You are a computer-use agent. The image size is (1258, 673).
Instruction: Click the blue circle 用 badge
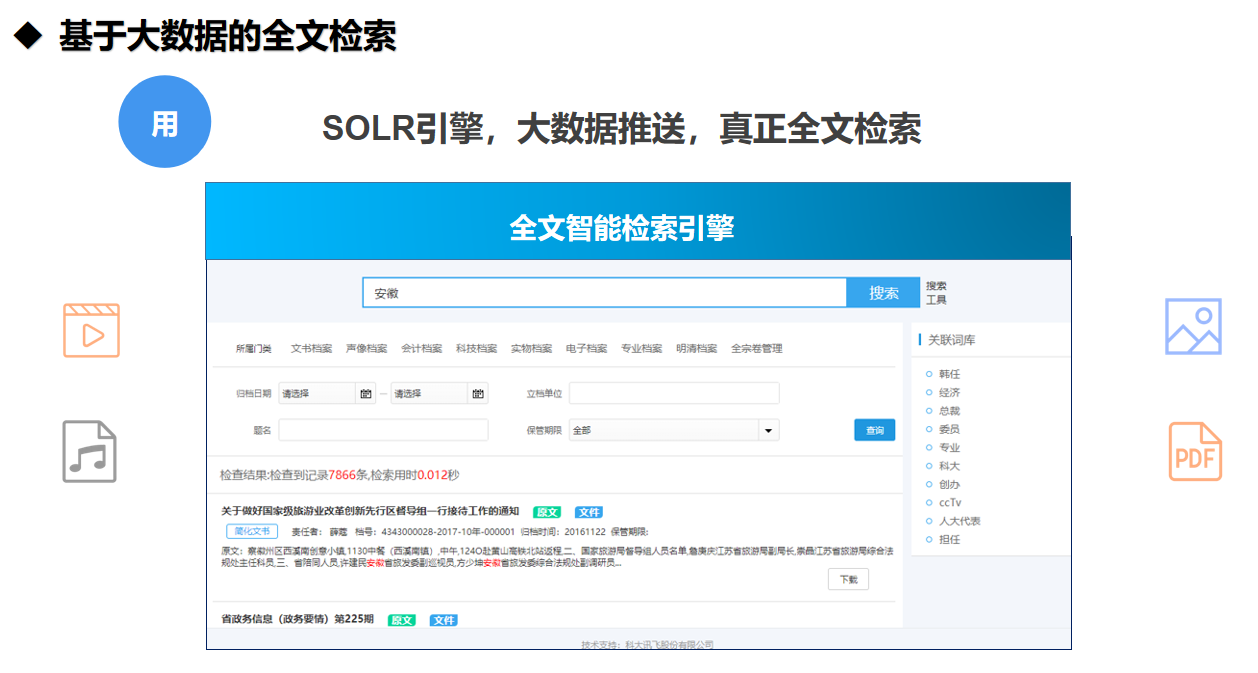(165, 122)
